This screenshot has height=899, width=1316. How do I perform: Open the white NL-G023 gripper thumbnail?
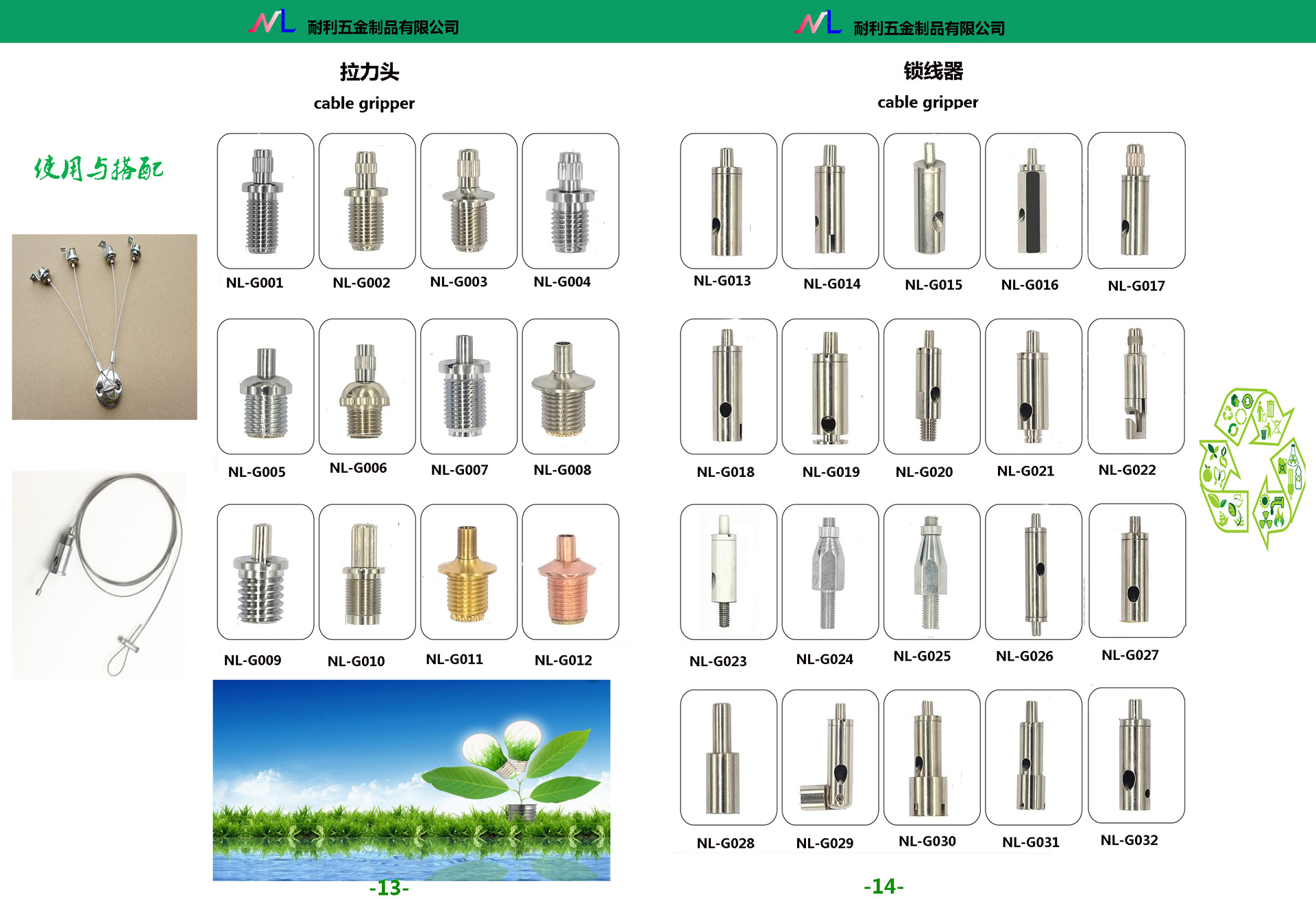[728, 571]
